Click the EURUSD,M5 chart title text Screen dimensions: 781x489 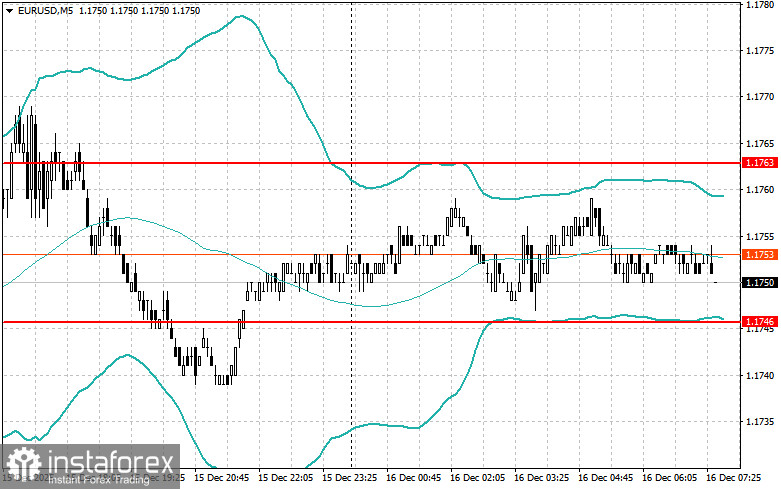pyautogui.click(x=45, y=10)
